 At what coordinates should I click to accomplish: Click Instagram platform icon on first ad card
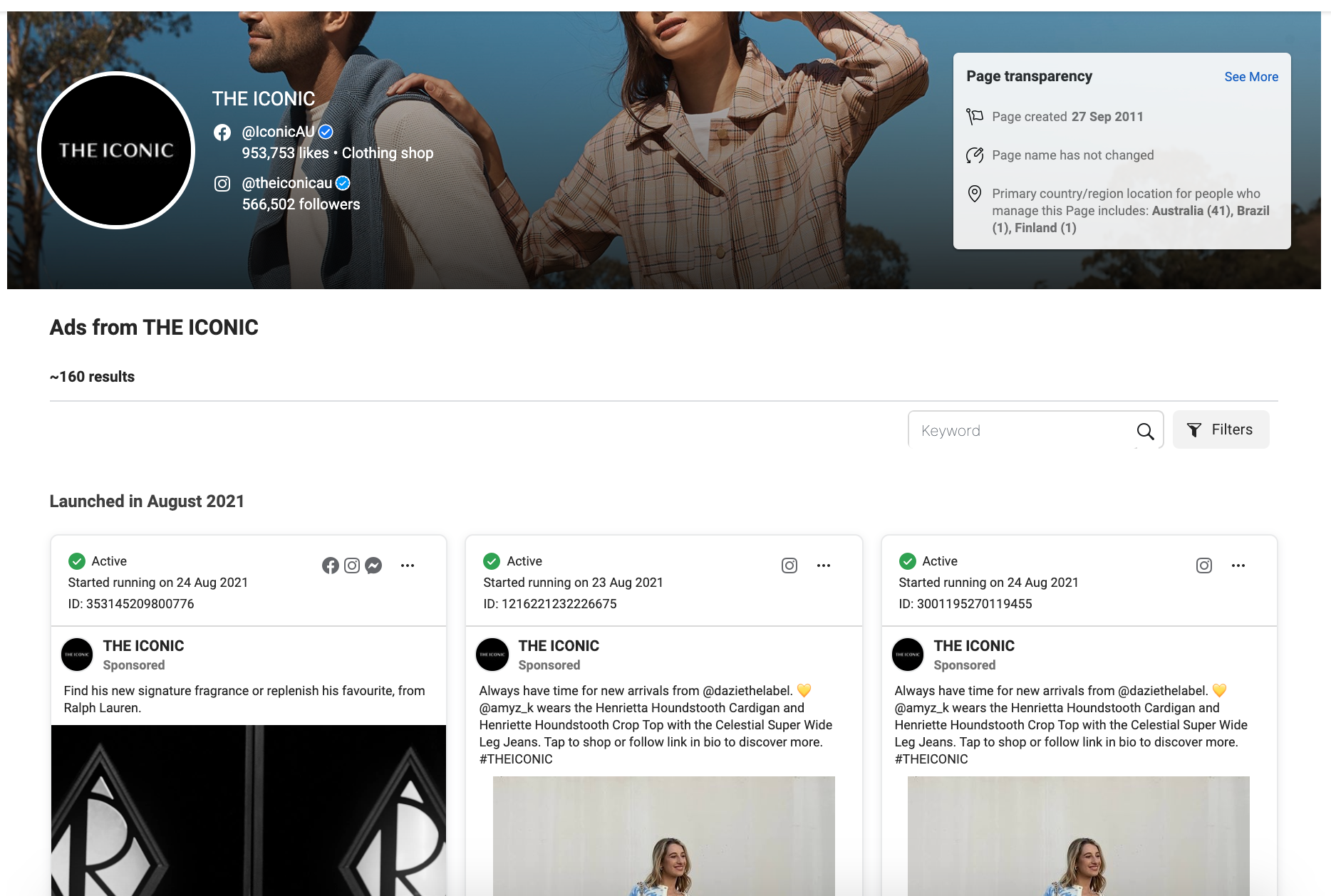pos(352,566)
